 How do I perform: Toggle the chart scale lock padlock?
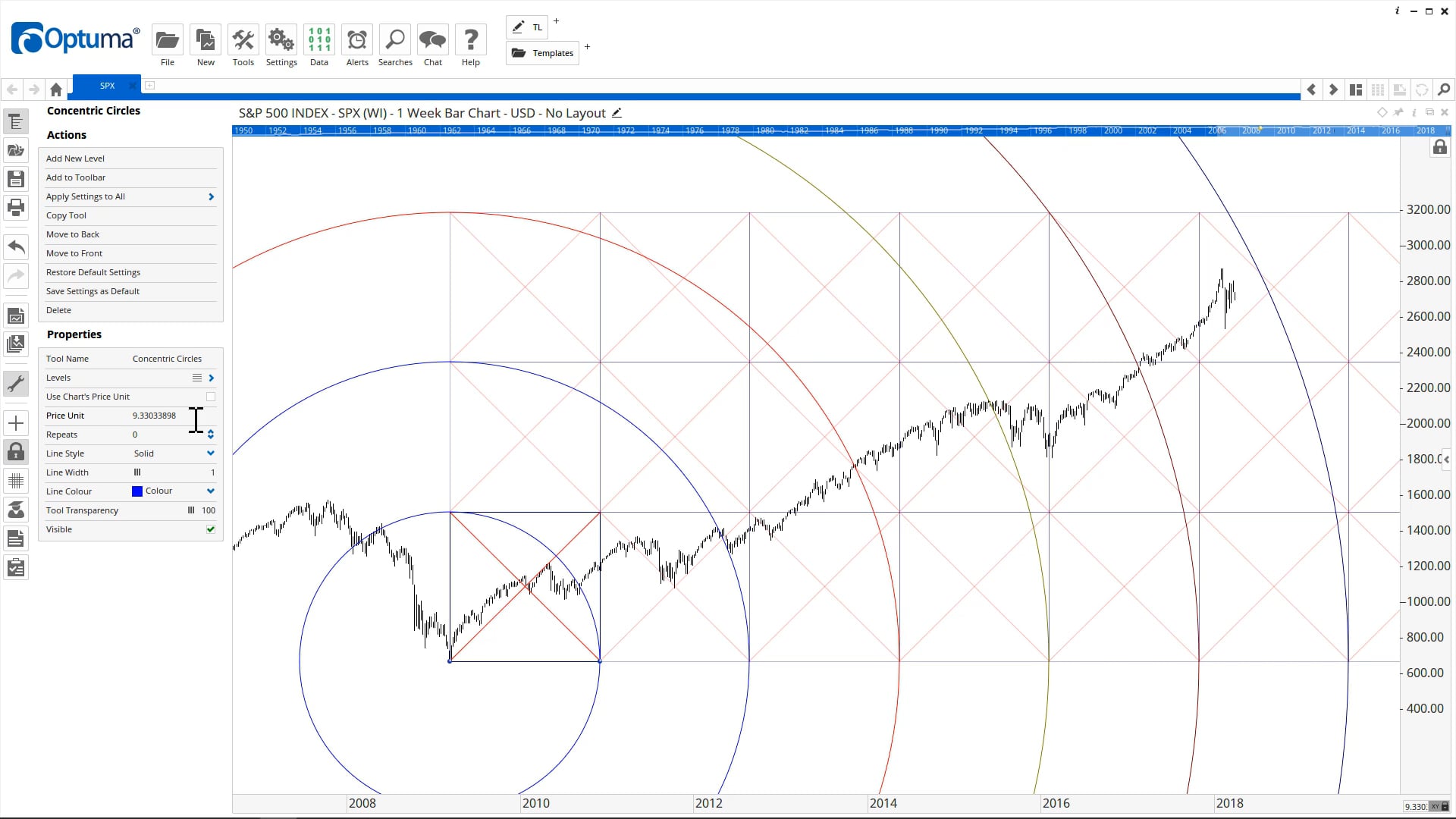pos(1439,147)
